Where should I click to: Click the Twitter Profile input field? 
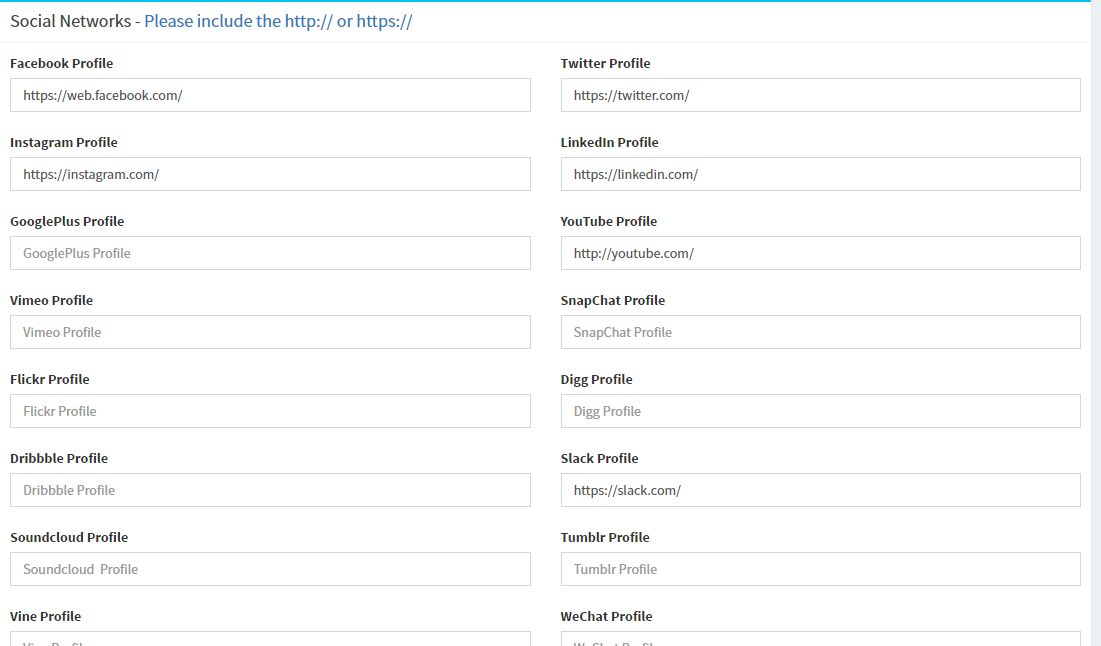(820, 95)
